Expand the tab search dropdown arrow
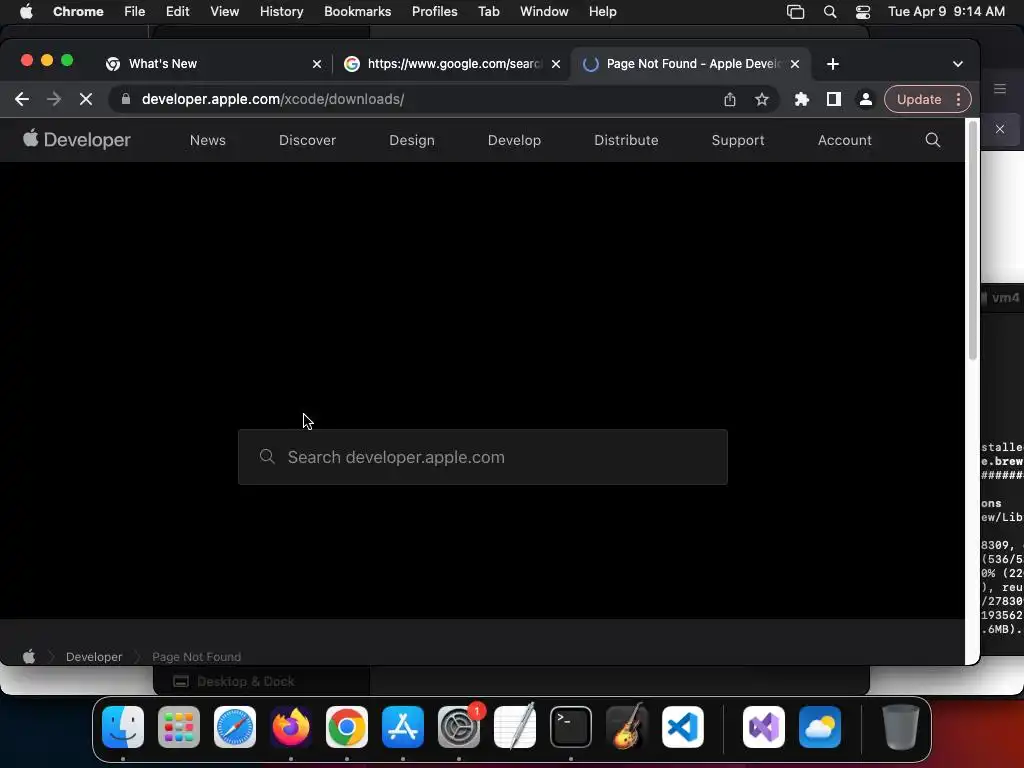 [957, 64]
